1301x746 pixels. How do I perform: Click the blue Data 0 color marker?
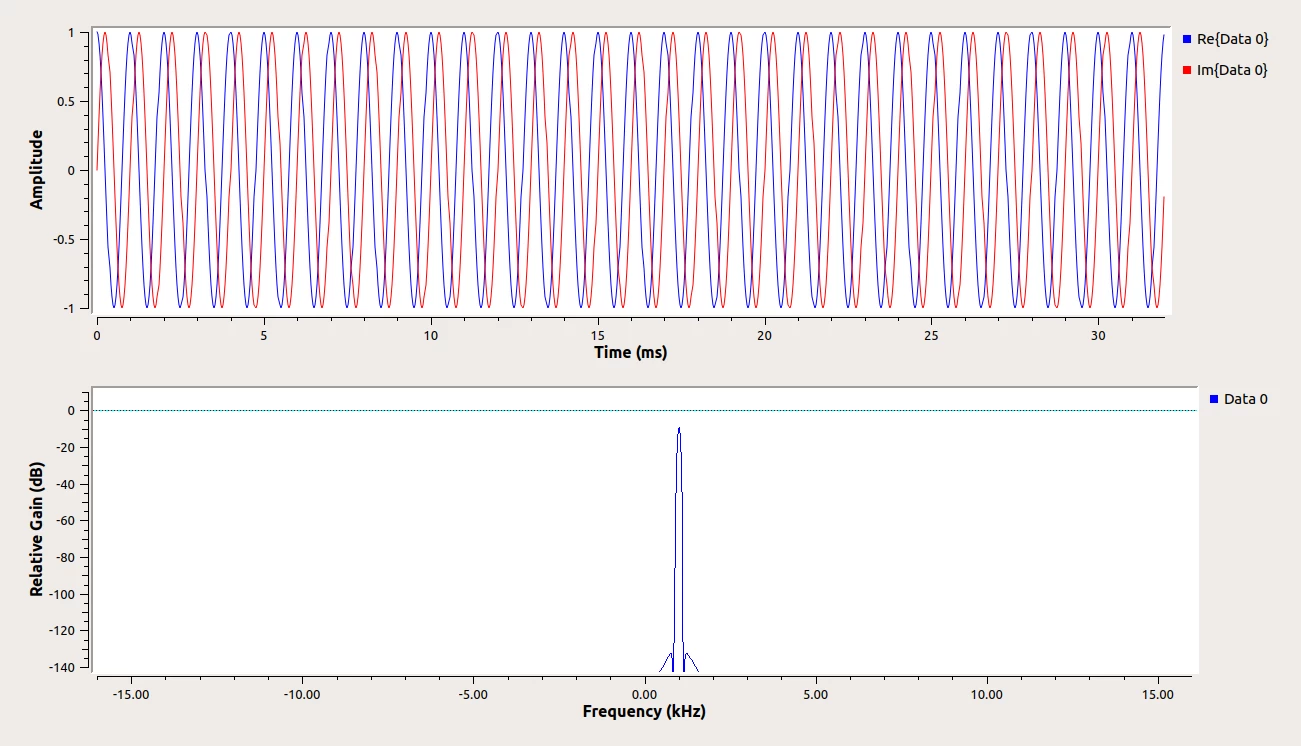pyautogui.click(x=1214, y=399)
